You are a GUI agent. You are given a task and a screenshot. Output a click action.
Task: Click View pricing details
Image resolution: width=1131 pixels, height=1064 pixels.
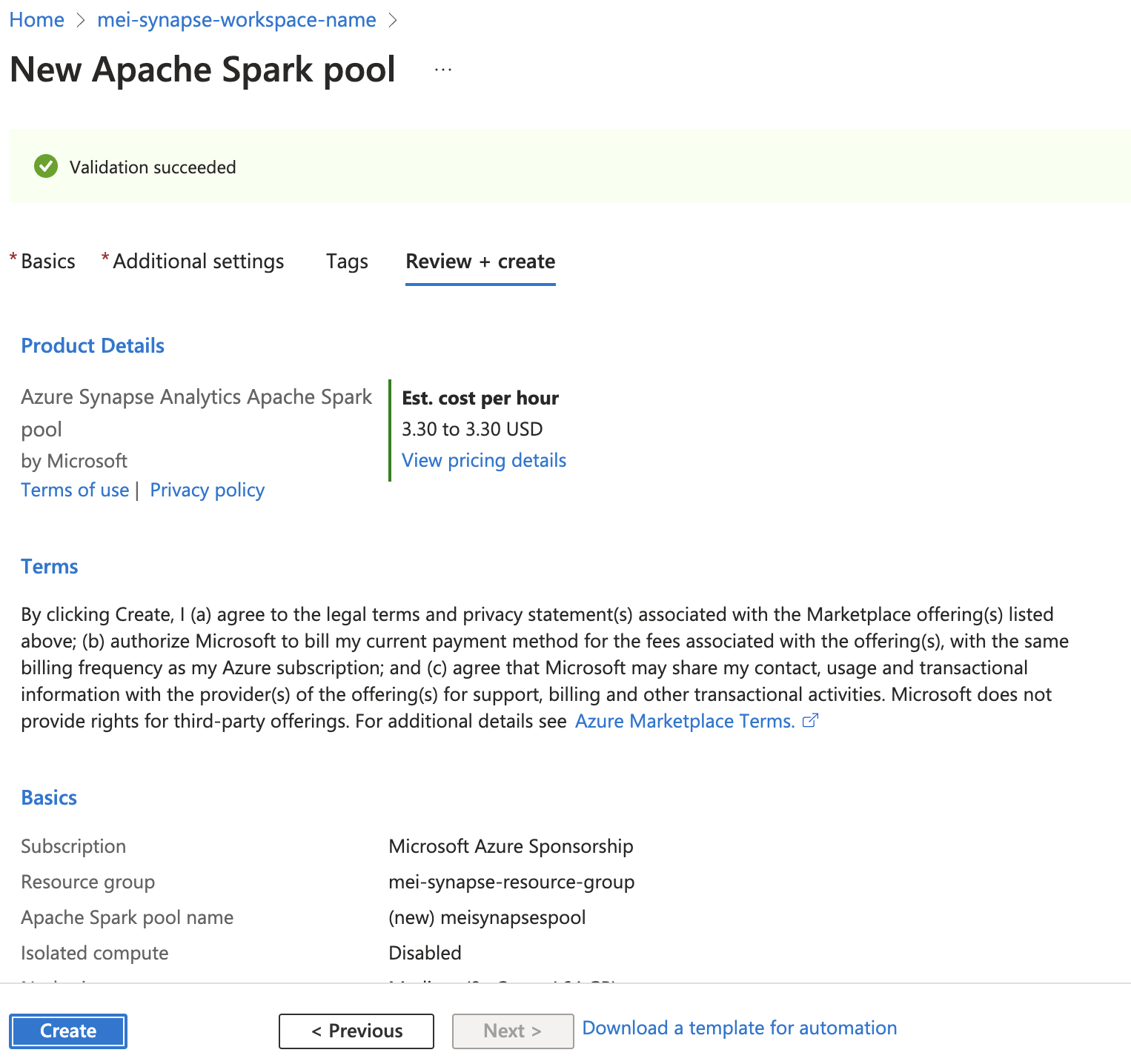[483, 459]
